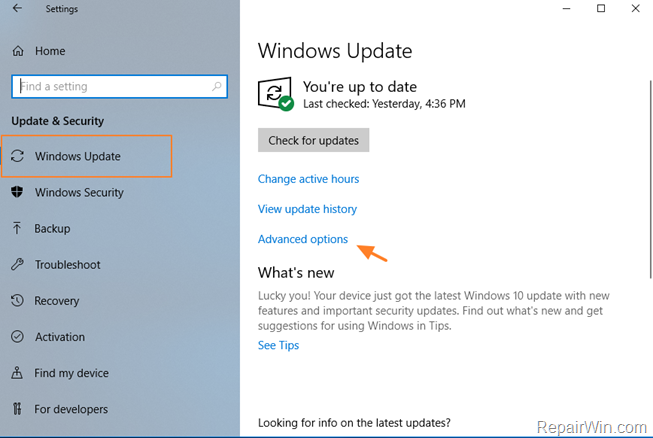Open Home in the sidebar
Image resolution: width=653 pixels, height=438 pixels.
[x=50, y=51]
